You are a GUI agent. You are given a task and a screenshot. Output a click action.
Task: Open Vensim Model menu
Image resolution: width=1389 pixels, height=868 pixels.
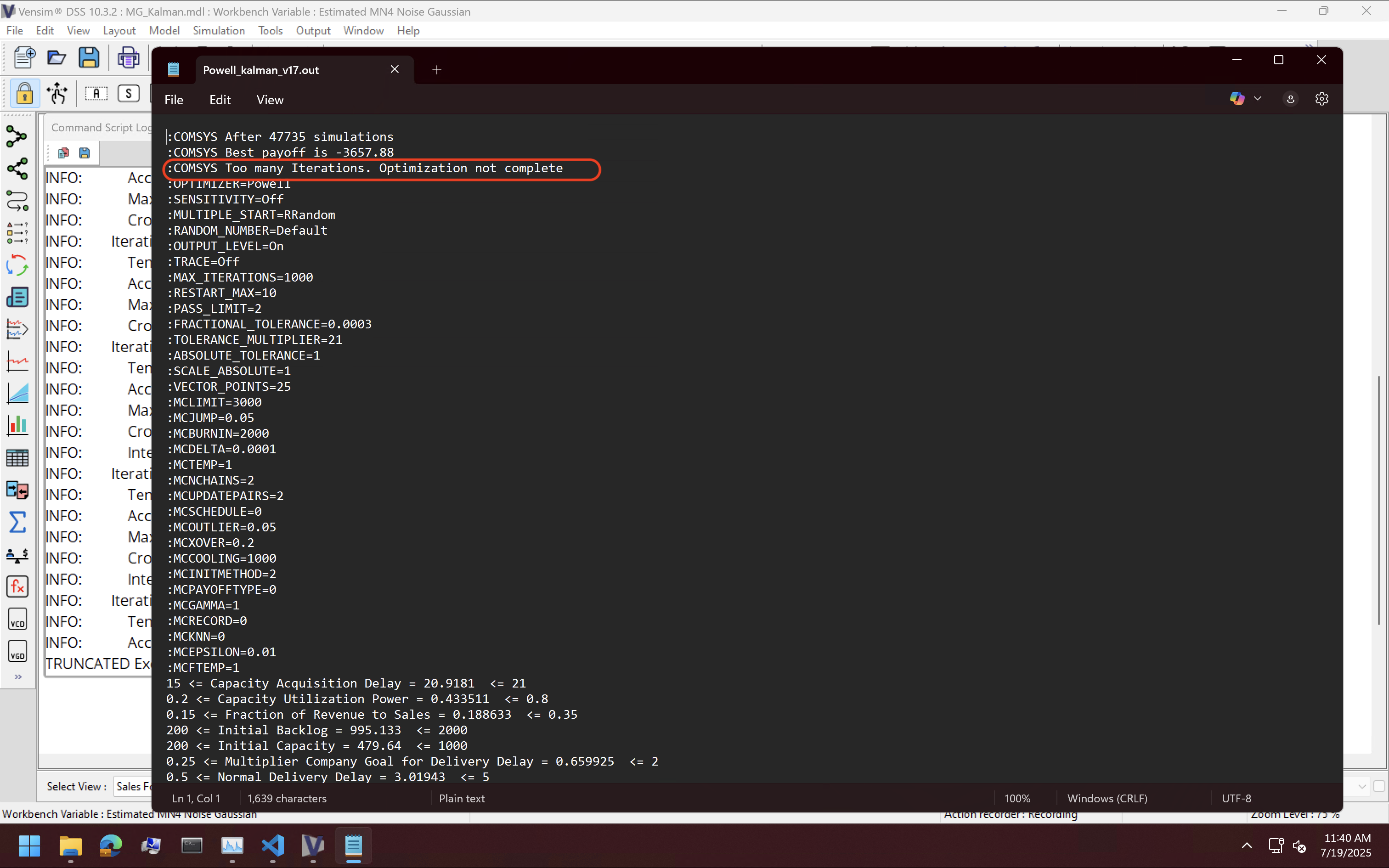pyautogui.click(x=164, y=30)
